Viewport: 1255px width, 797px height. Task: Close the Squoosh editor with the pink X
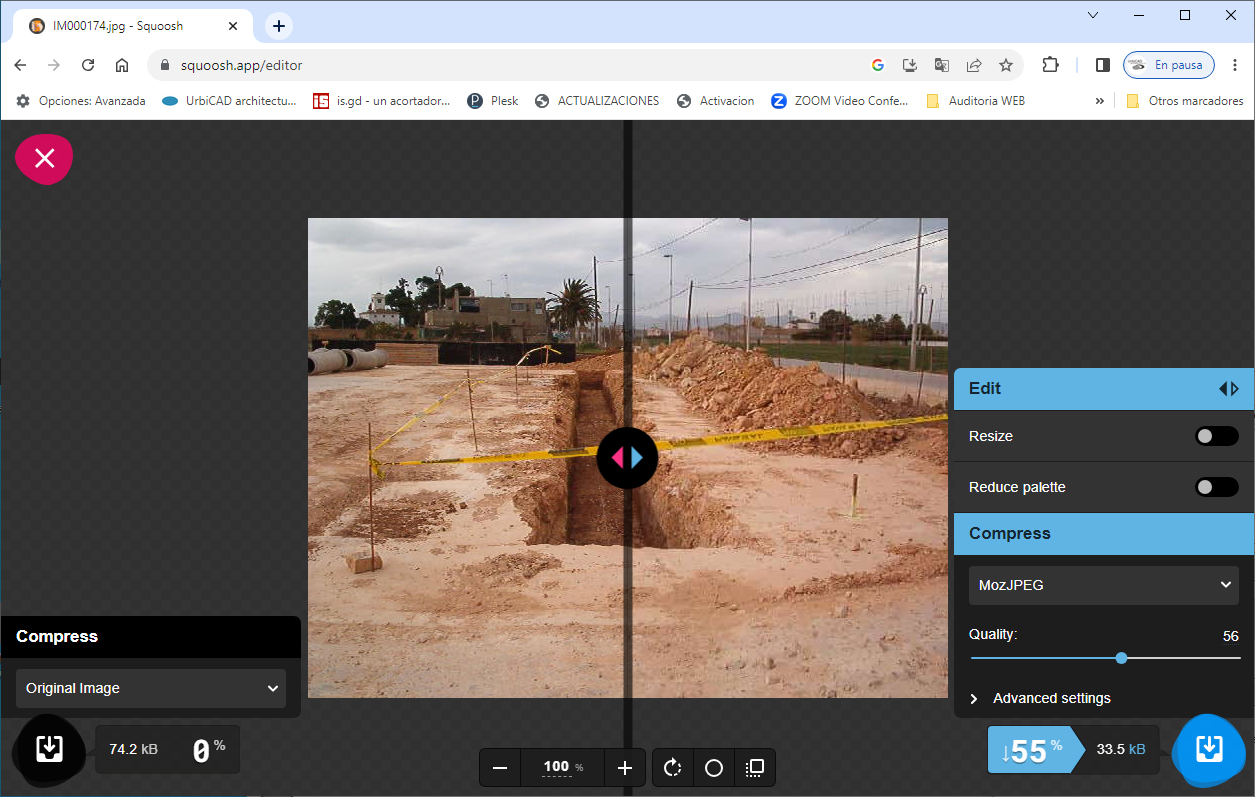(44, 158)
